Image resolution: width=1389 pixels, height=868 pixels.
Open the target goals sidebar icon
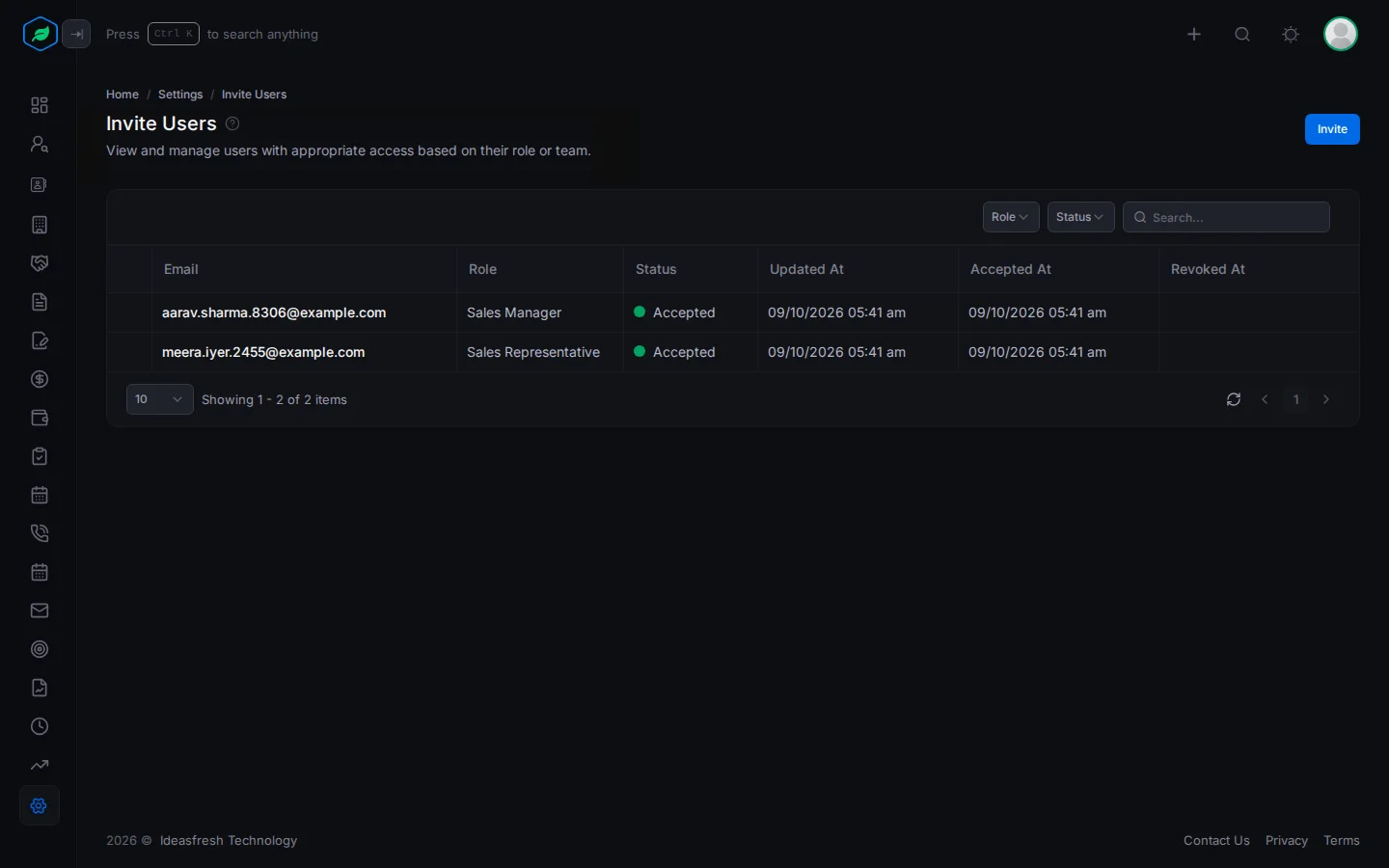[40, 649]
